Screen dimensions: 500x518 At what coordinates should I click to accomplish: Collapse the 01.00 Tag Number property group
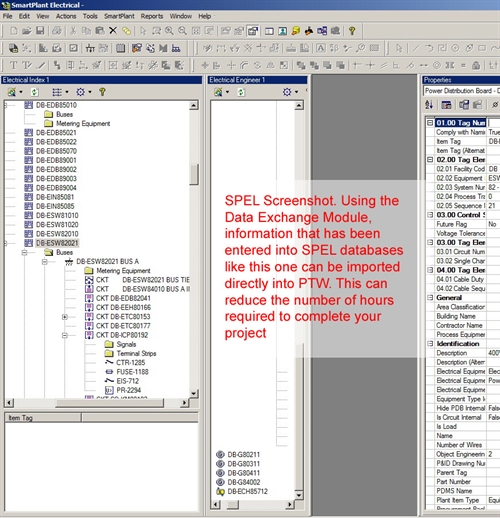coord(430,123)
